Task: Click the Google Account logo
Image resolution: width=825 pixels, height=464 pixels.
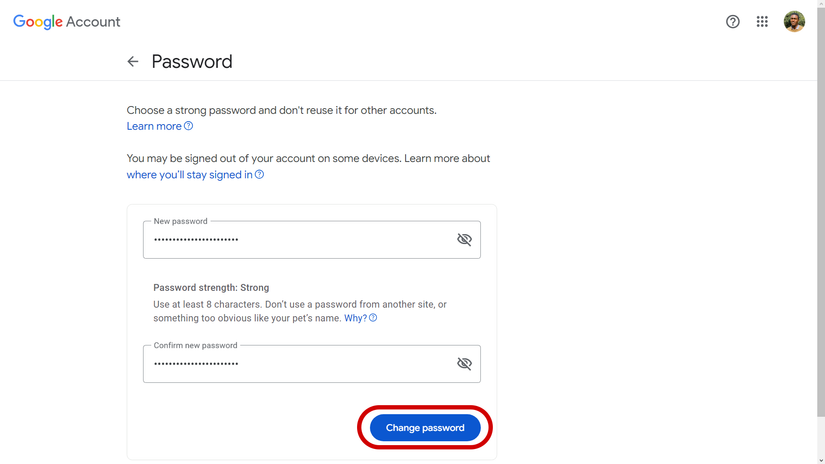Action: pos(67,22)
